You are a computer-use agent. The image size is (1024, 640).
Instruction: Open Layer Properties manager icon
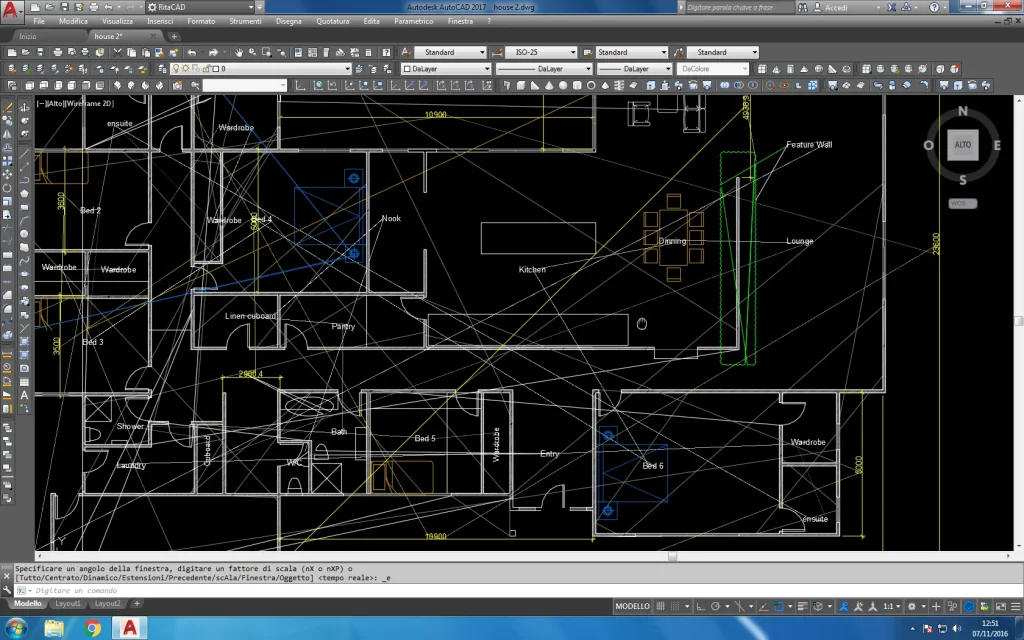[x=162, y=68]
